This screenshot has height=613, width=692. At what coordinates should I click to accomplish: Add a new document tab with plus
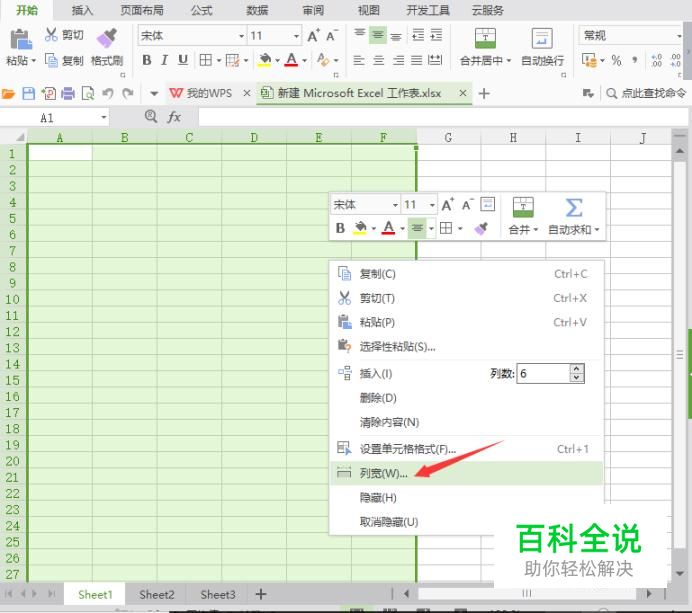point(484,94)
